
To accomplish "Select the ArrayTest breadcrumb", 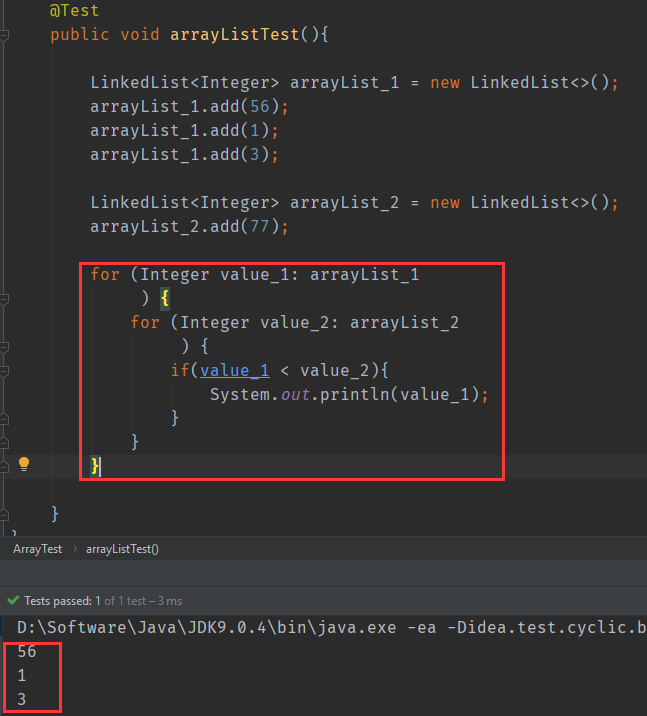I will (37, 549).
